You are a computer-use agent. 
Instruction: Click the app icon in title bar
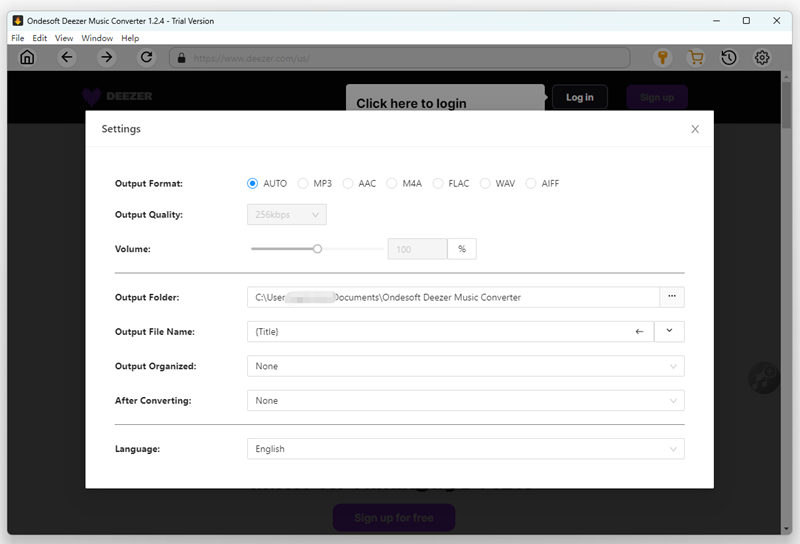pyautogui.click(x=17, y=20)
